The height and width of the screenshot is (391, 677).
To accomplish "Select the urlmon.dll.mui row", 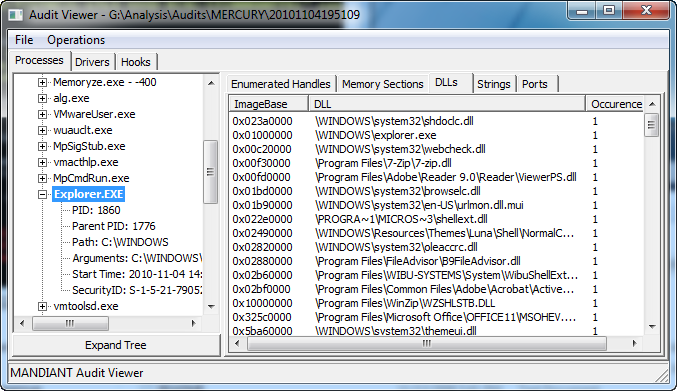I will [x=436, y=205].
